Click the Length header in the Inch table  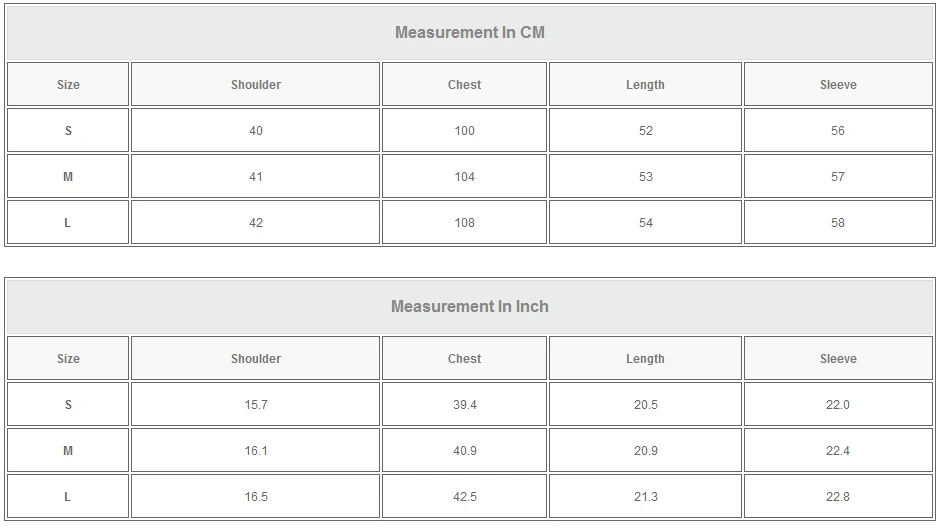click(645, 359)
